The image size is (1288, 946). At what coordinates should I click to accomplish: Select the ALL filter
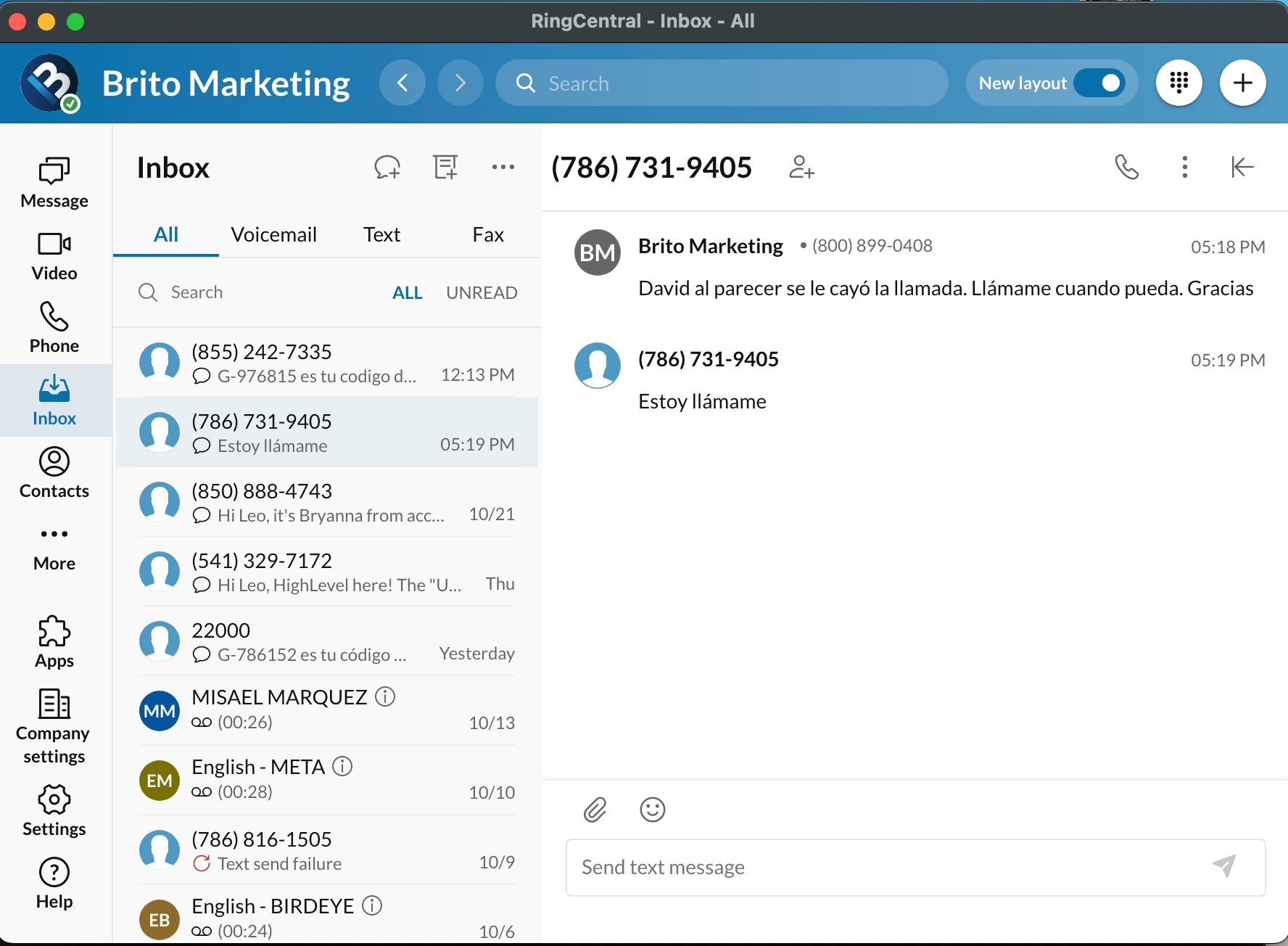pyautogui.click(x=408, y=292)
